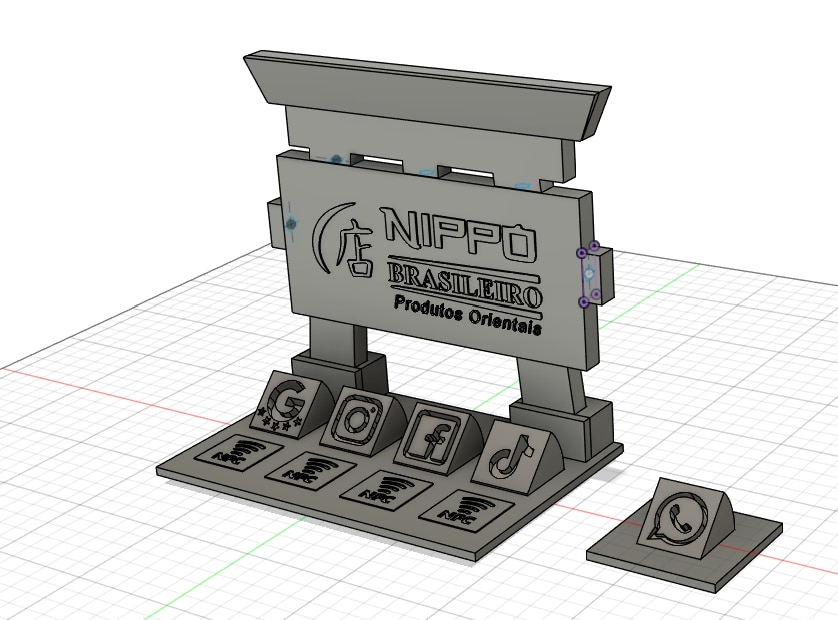Image resolution: width=838 pixels, height=620 pixels.
Task: Click the blue sketch point on left side tab
Action: pyautogui.click(x=291, y=224)
